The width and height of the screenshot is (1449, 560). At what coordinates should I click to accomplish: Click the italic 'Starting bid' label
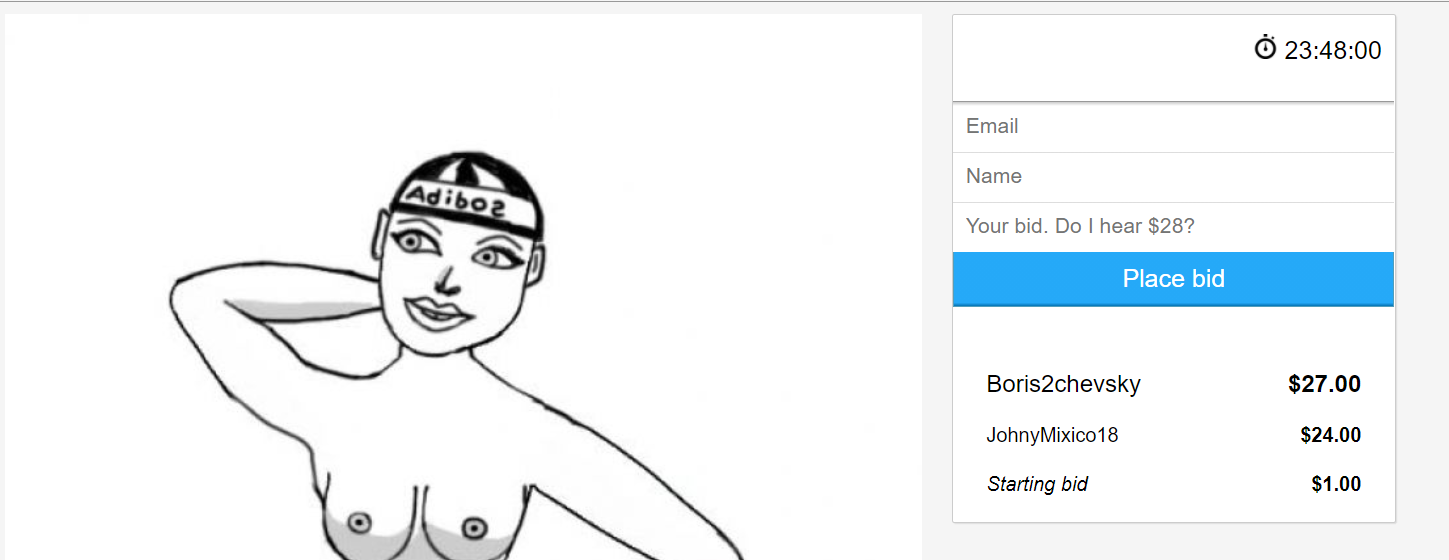(x=1037, y=484)
